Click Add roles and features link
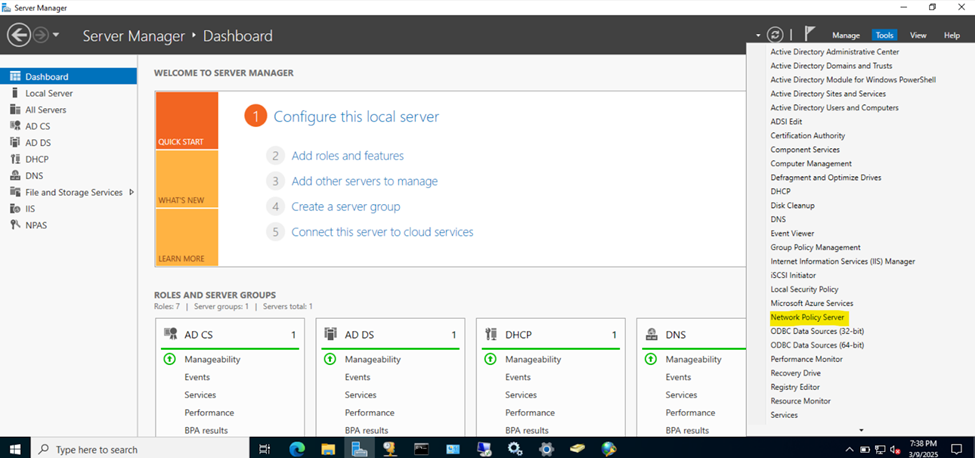The height and width of the screenshot is (458, 975). 348,156
